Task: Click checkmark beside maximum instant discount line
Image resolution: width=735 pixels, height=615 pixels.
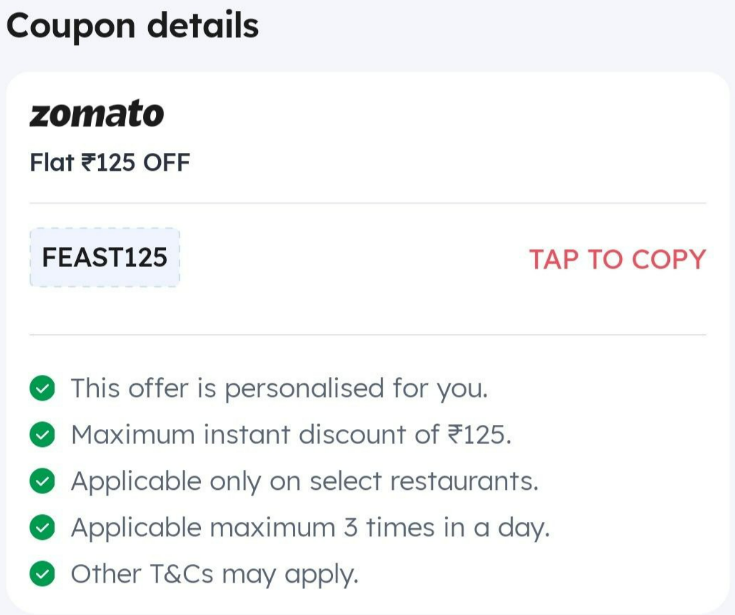Action: point(42,435)
